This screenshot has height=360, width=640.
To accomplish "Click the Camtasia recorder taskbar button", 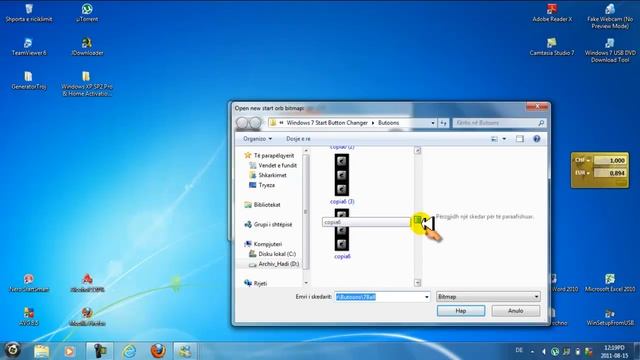I will pos(99,351).
